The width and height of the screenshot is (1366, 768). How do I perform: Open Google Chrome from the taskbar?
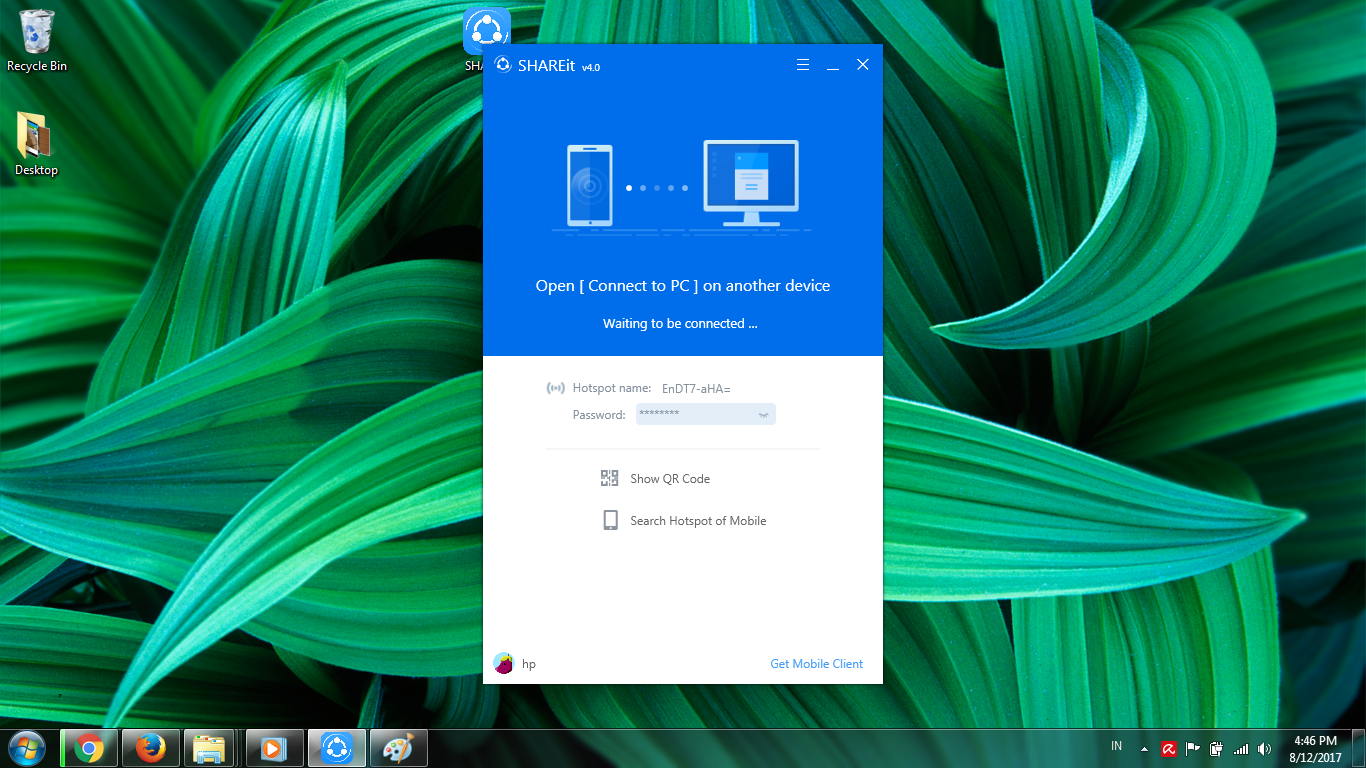click(89, 748)
